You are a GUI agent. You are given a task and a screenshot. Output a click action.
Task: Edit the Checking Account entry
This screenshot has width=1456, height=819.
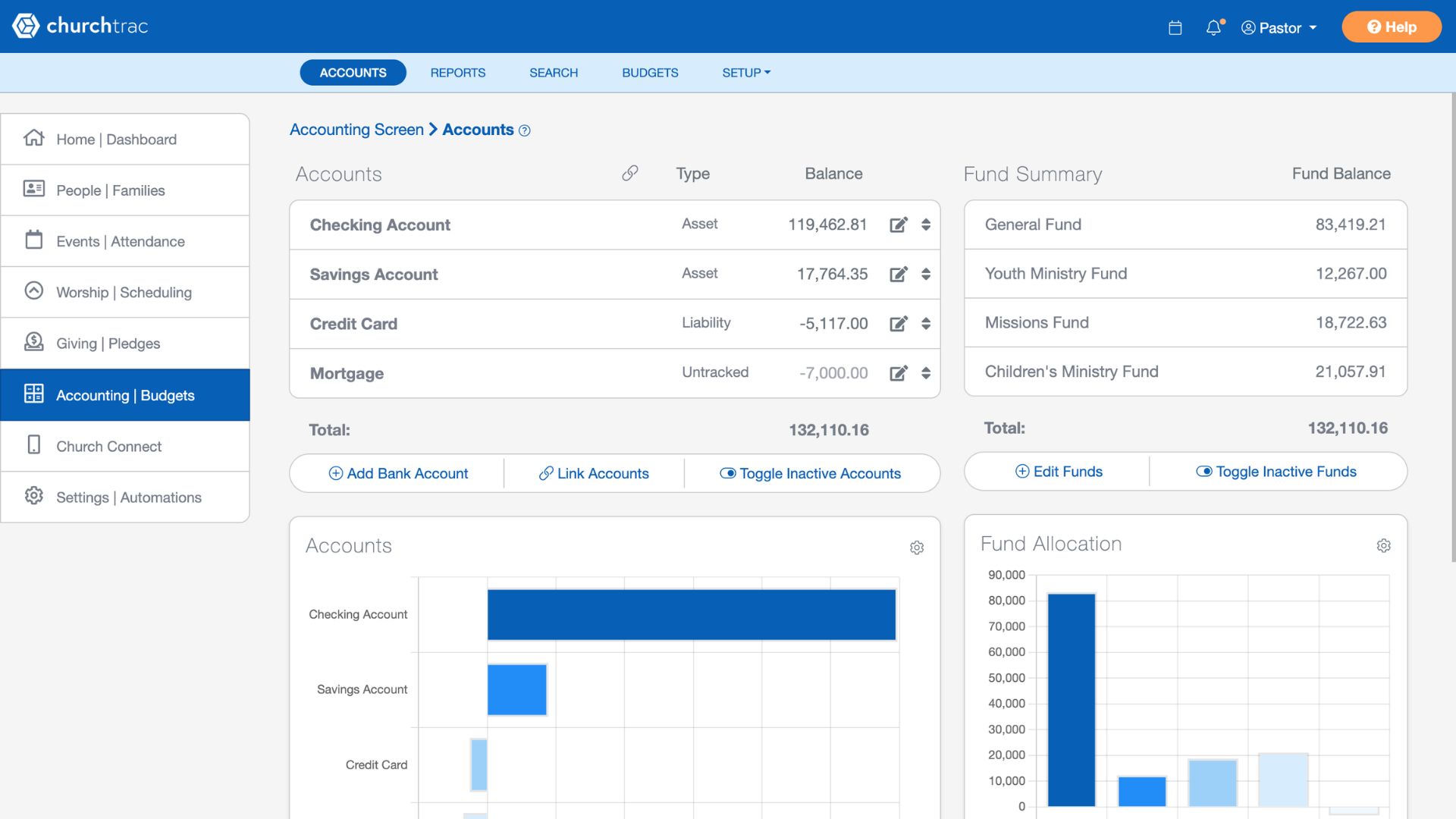click(899, 224)
